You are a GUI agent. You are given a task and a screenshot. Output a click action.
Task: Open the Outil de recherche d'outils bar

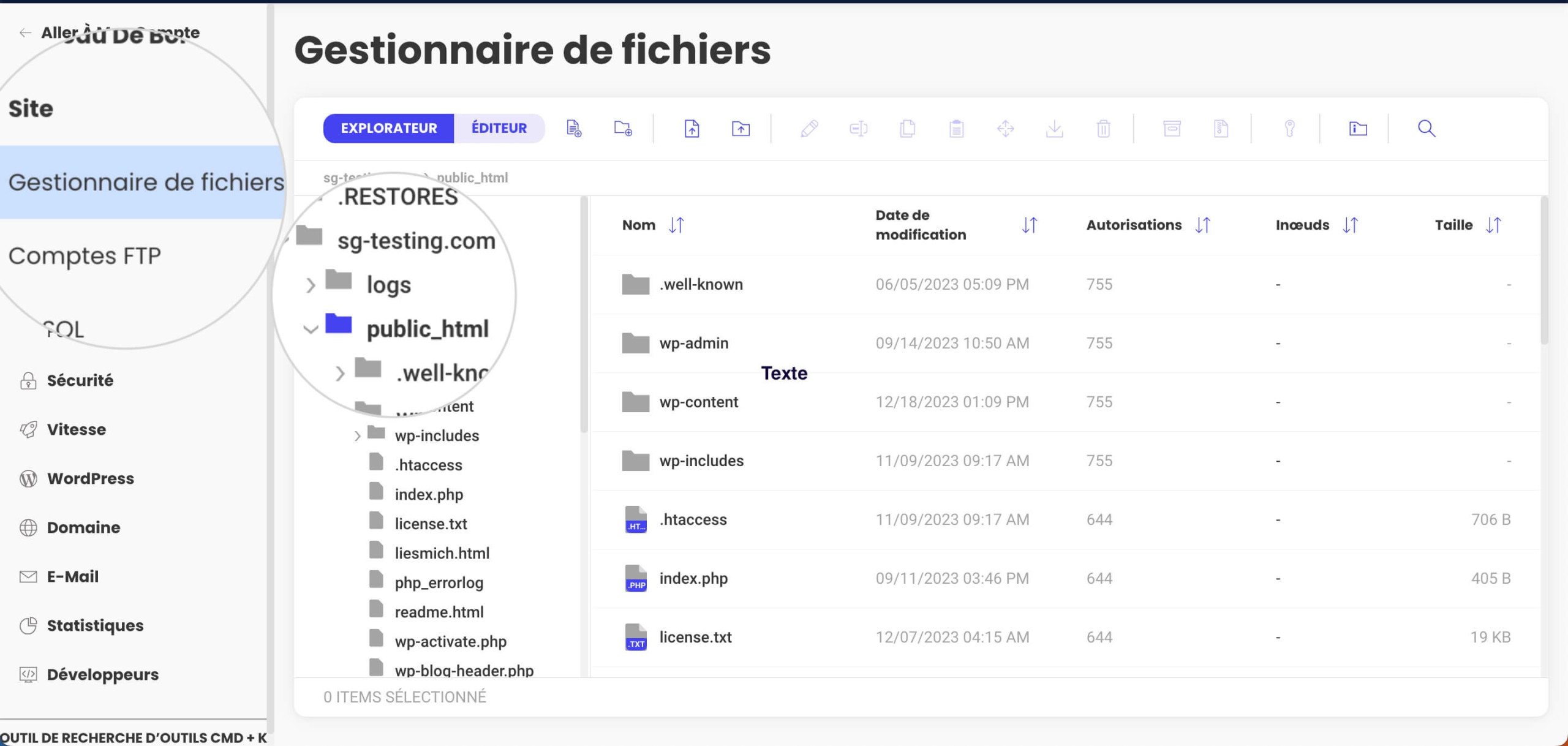coord(134,737)
